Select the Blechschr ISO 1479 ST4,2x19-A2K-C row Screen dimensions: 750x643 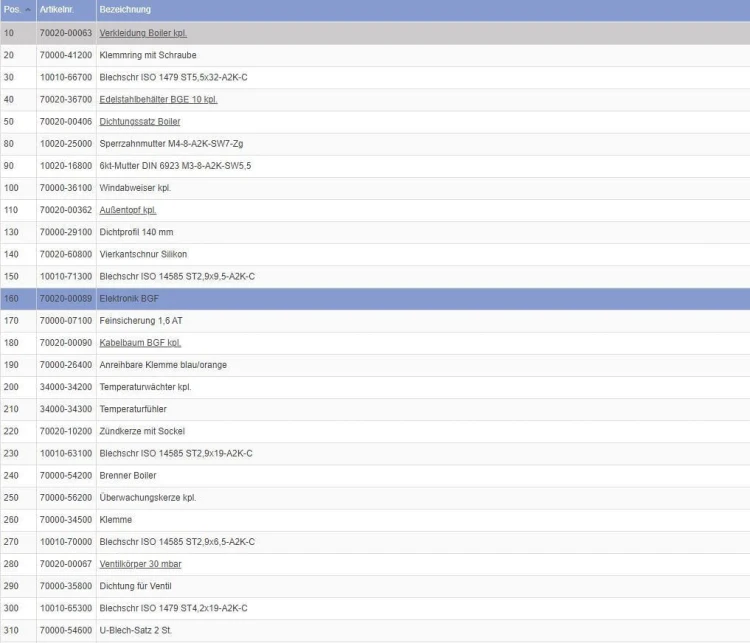pos(375,609)
